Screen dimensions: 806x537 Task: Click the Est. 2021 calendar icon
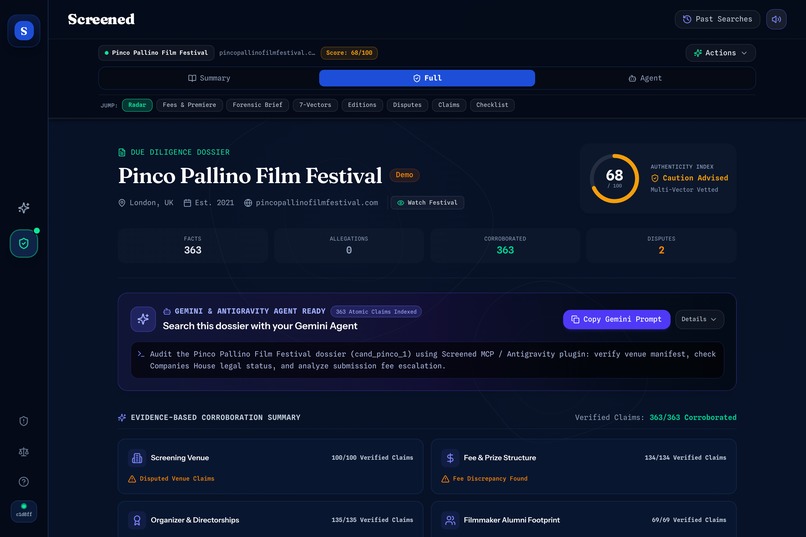point(188,203)
